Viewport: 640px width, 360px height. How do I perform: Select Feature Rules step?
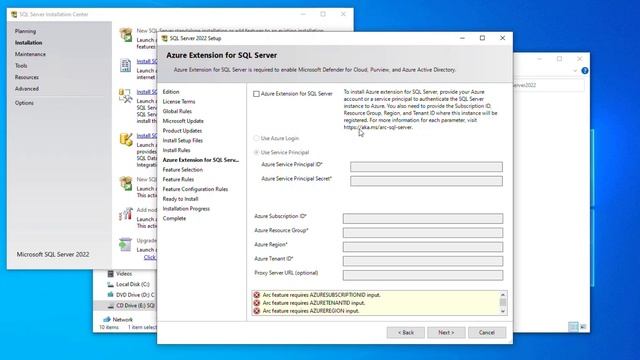(x=178, y=180)
